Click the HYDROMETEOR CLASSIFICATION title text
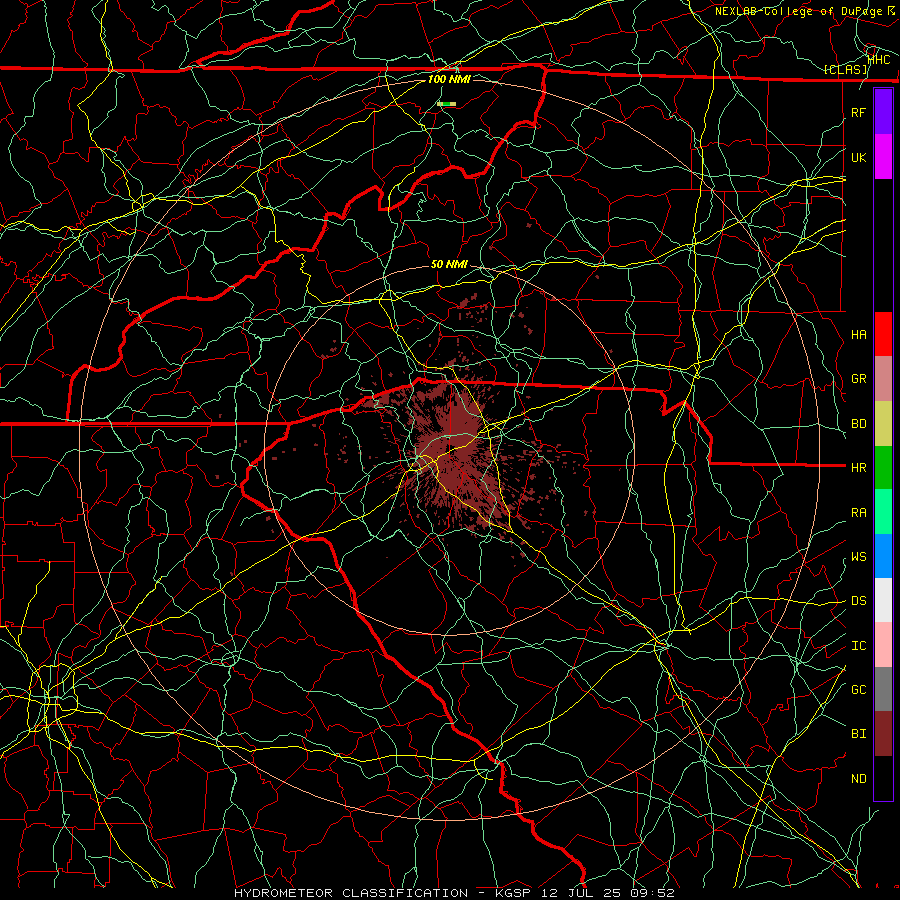This screenshot has width=900, height=900. [351, 893]
